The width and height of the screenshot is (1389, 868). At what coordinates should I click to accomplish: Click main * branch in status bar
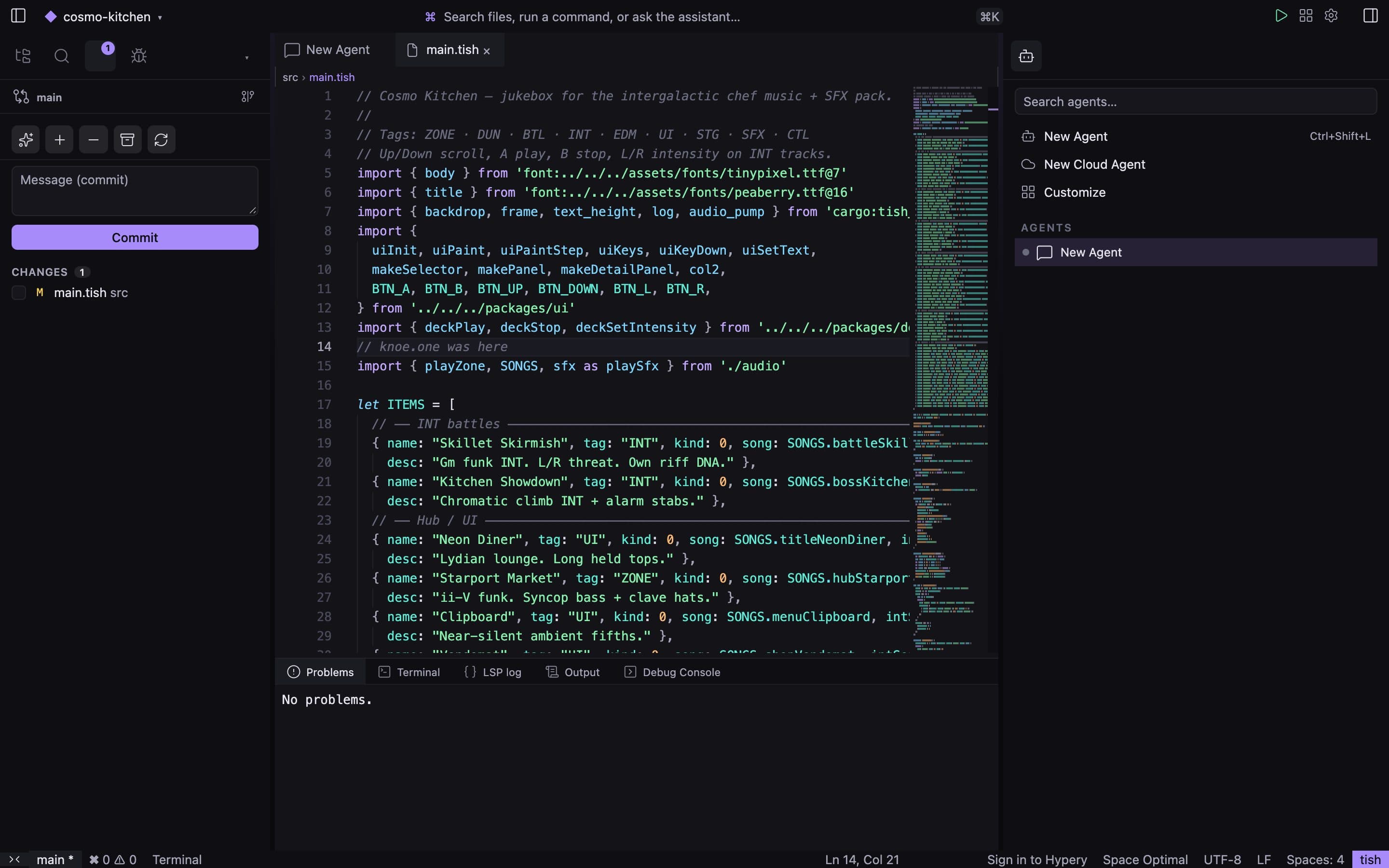(55, 859)
